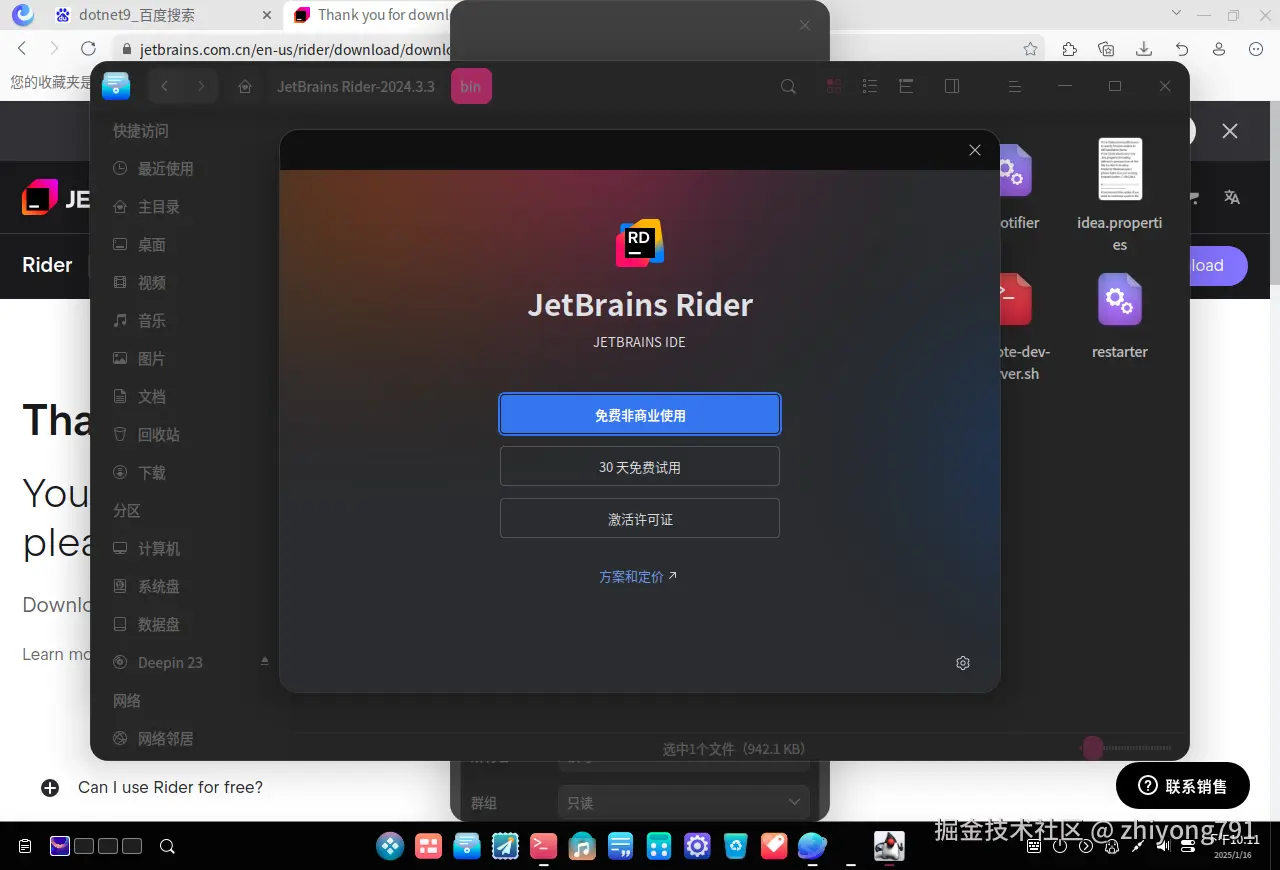Select idea.properties file

pos(1120,196)
